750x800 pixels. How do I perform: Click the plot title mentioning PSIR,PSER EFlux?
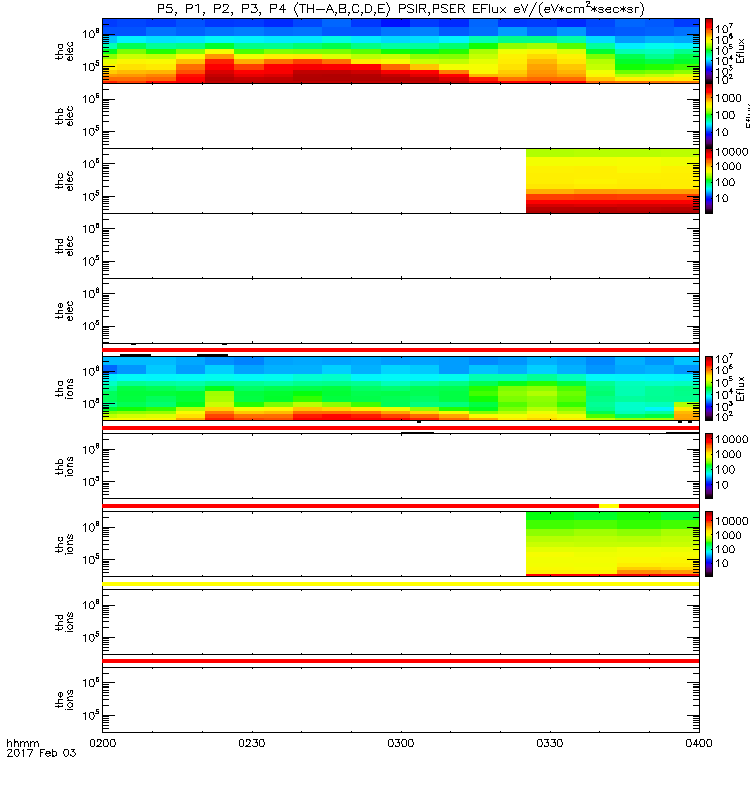(400, 9)
